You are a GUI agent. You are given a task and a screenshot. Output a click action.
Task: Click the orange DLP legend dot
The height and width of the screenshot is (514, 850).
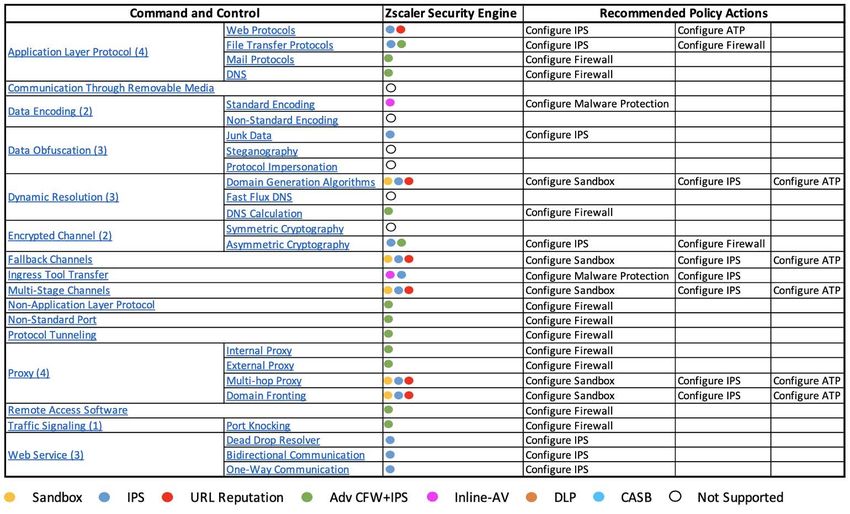[531, 497]
